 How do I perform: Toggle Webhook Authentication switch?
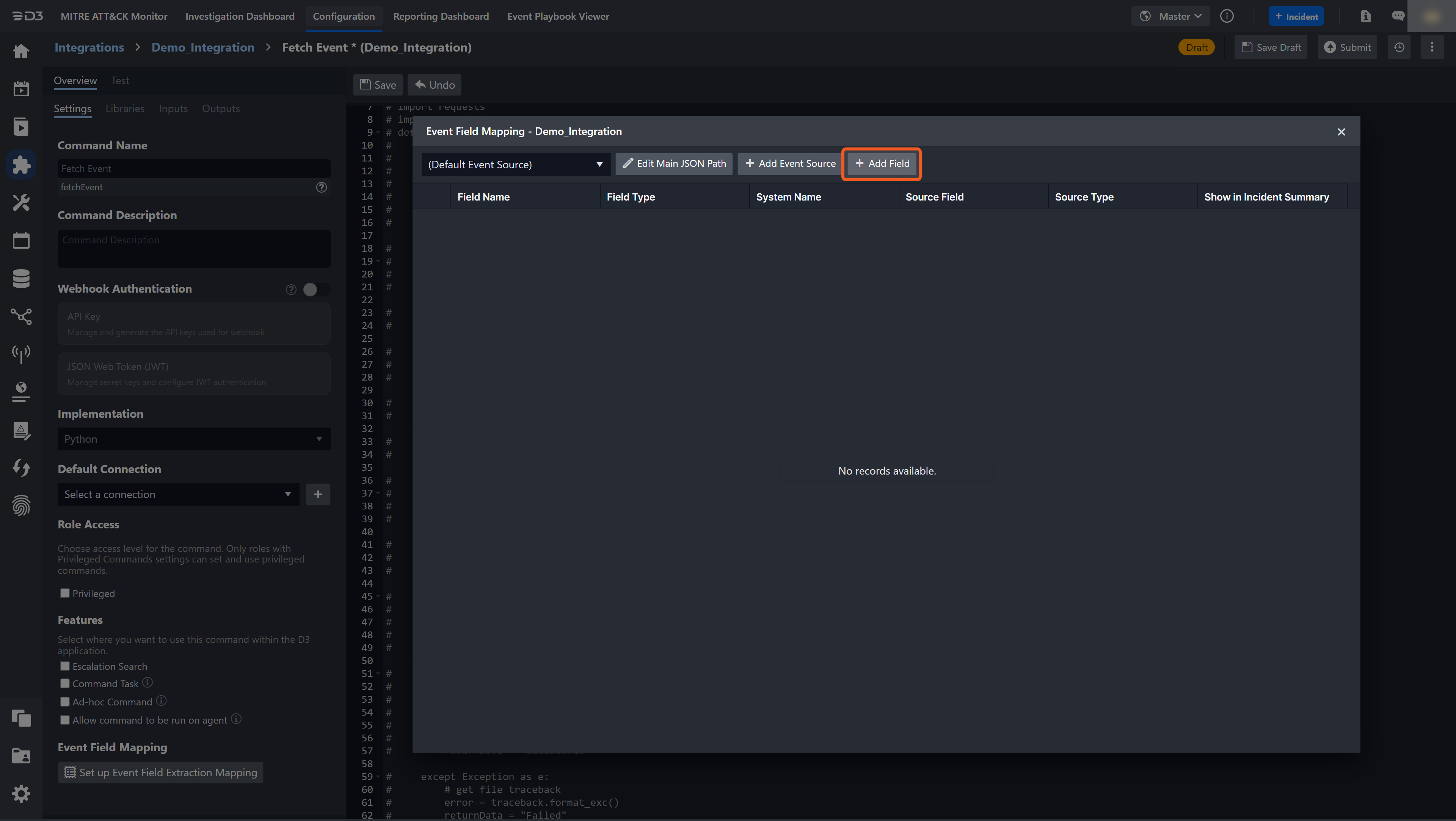pos(315,289)
